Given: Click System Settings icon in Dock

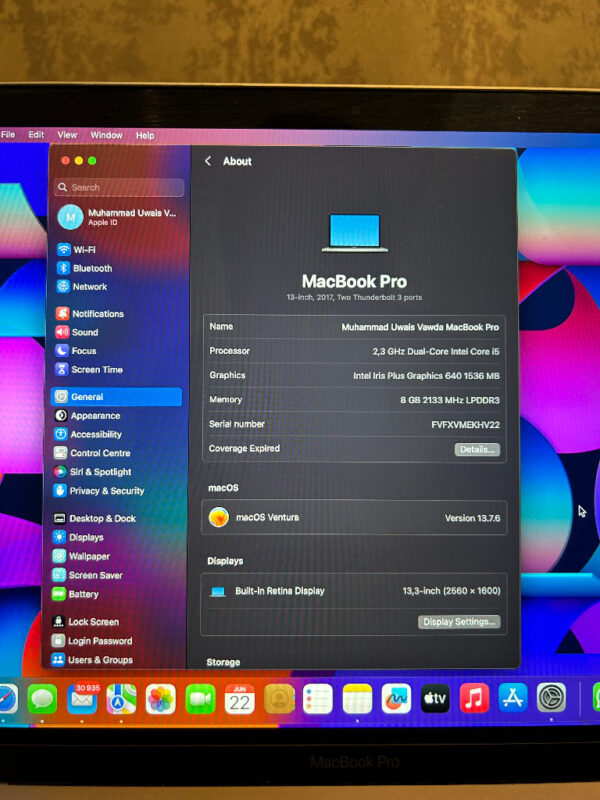Looking at the screenshot, I should [x=552, y=697].
